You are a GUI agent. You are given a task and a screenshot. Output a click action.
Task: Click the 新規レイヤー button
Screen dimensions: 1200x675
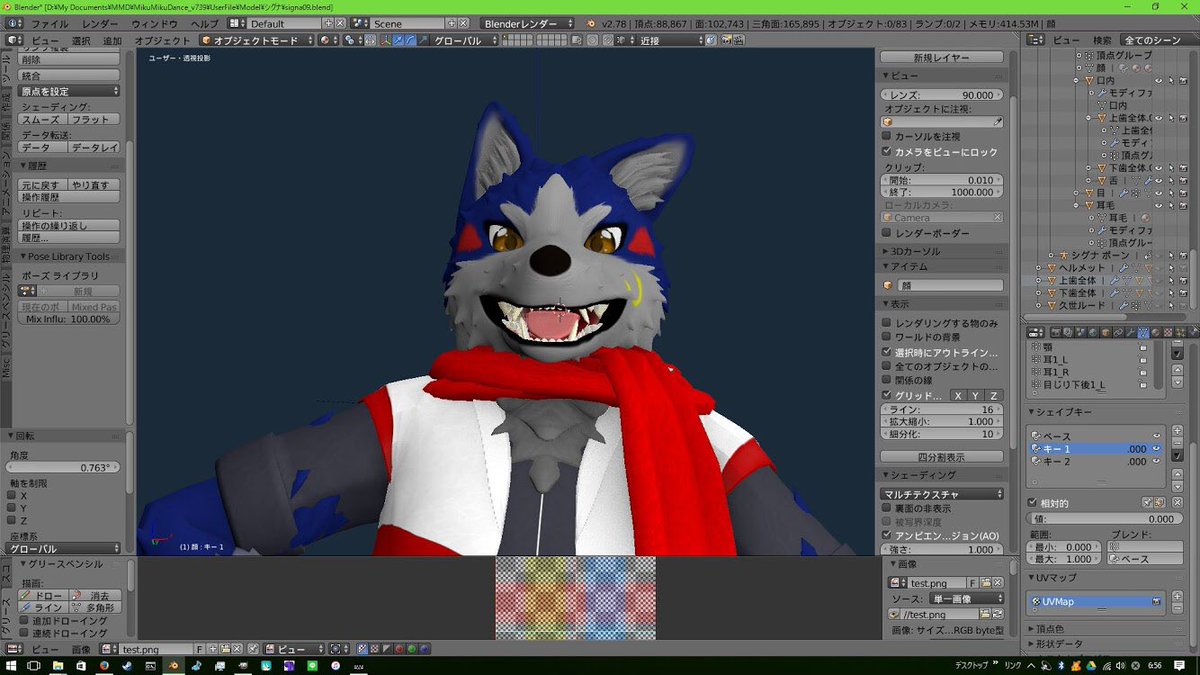(x=942, y=57)
